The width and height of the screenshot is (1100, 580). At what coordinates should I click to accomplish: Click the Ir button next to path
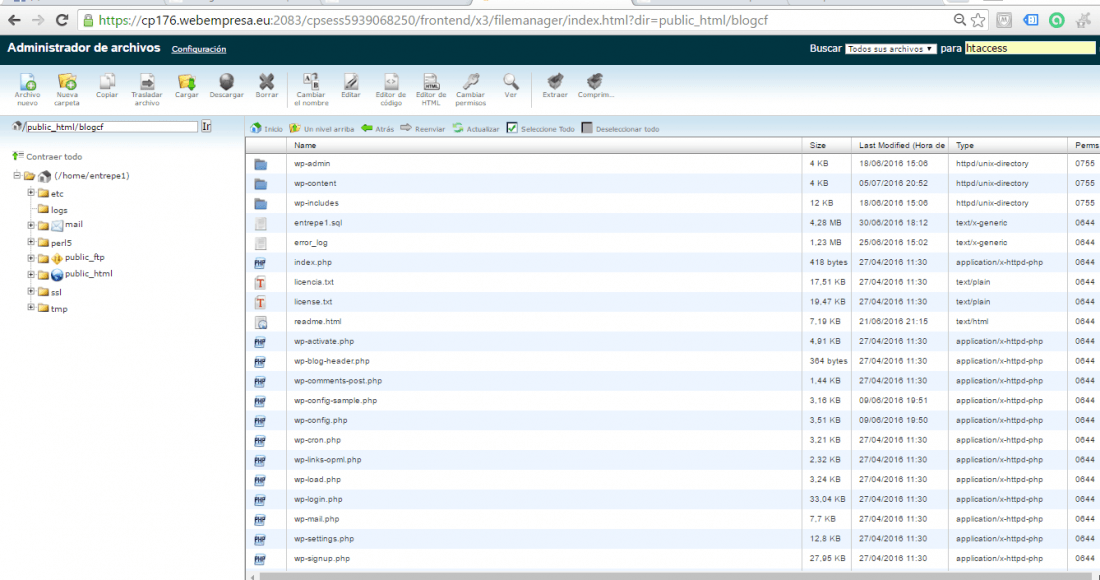(206, 126)
